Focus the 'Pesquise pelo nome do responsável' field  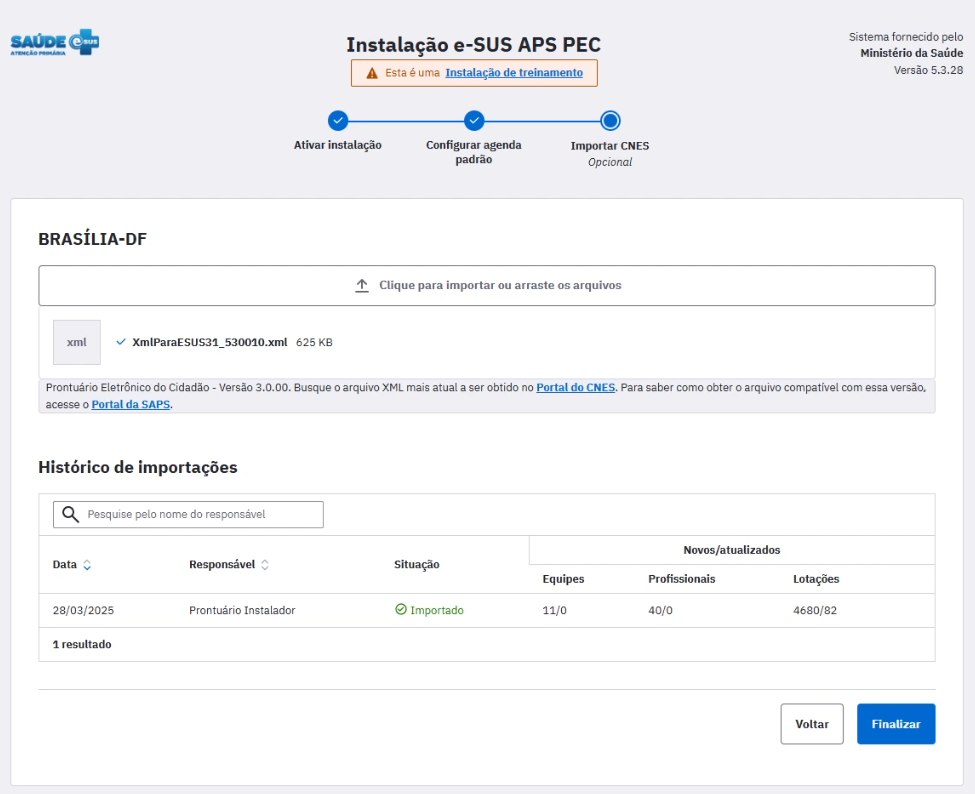(188, 514)
